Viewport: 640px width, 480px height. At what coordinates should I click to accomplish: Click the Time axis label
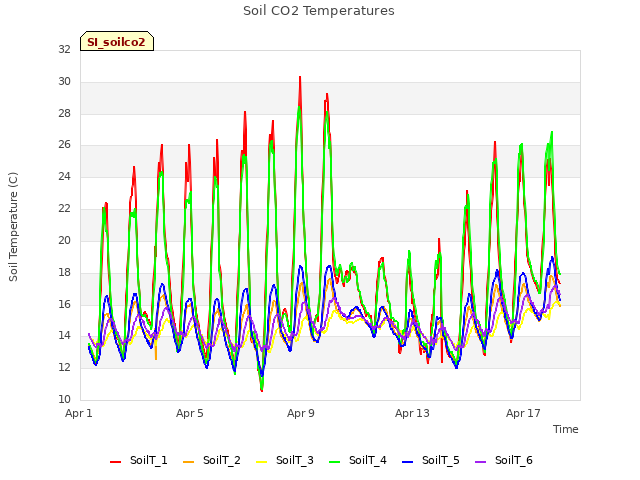click(x=566, y=429)
